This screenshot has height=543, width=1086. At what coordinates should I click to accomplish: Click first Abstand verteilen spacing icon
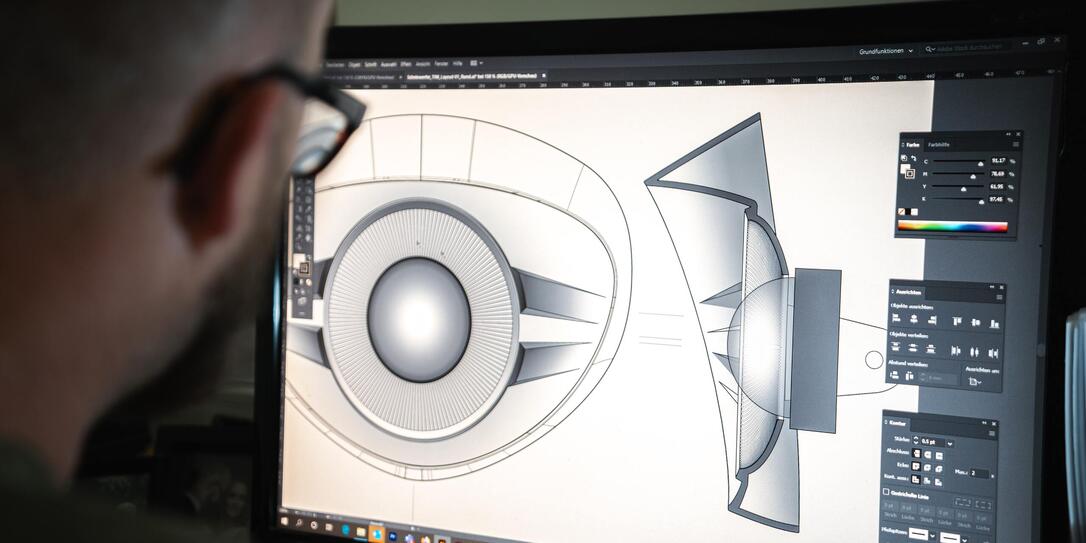(x=894, y=375)
